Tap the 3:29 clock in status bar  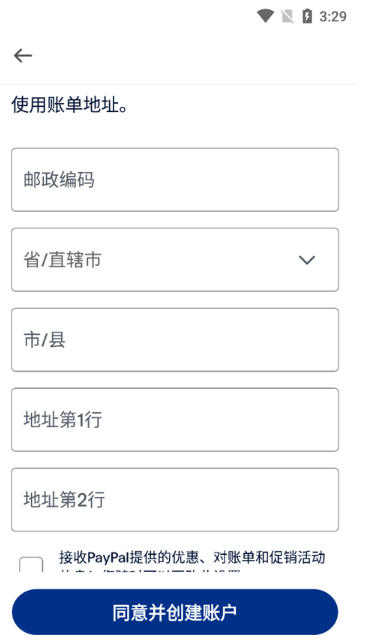(x=333, y=16)
